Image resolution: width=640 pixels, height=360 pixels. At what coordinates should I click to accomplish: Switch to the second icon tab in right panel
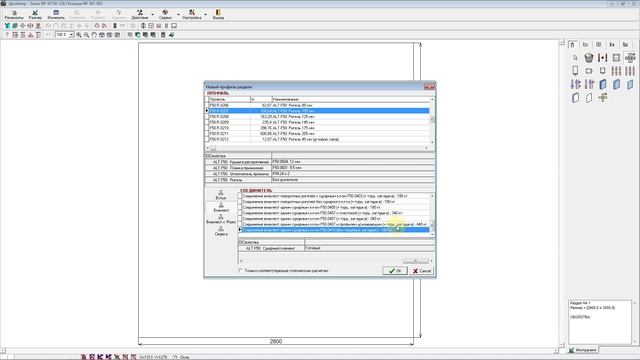point(585,44)
